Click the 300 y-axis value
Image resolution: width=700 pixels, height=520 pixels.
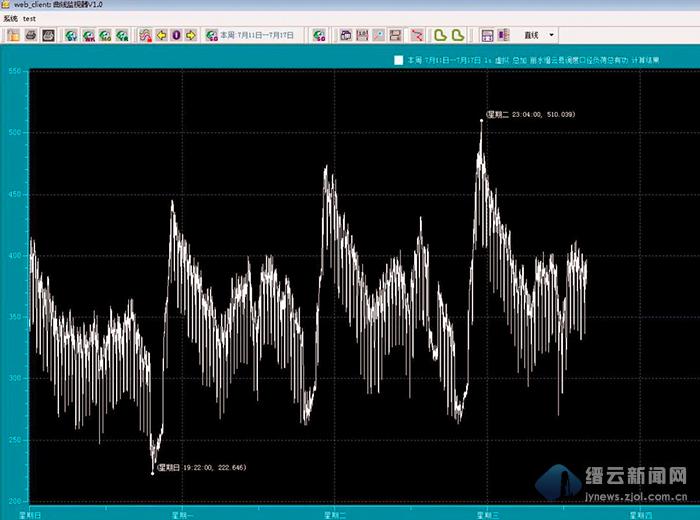click(15, 379)
